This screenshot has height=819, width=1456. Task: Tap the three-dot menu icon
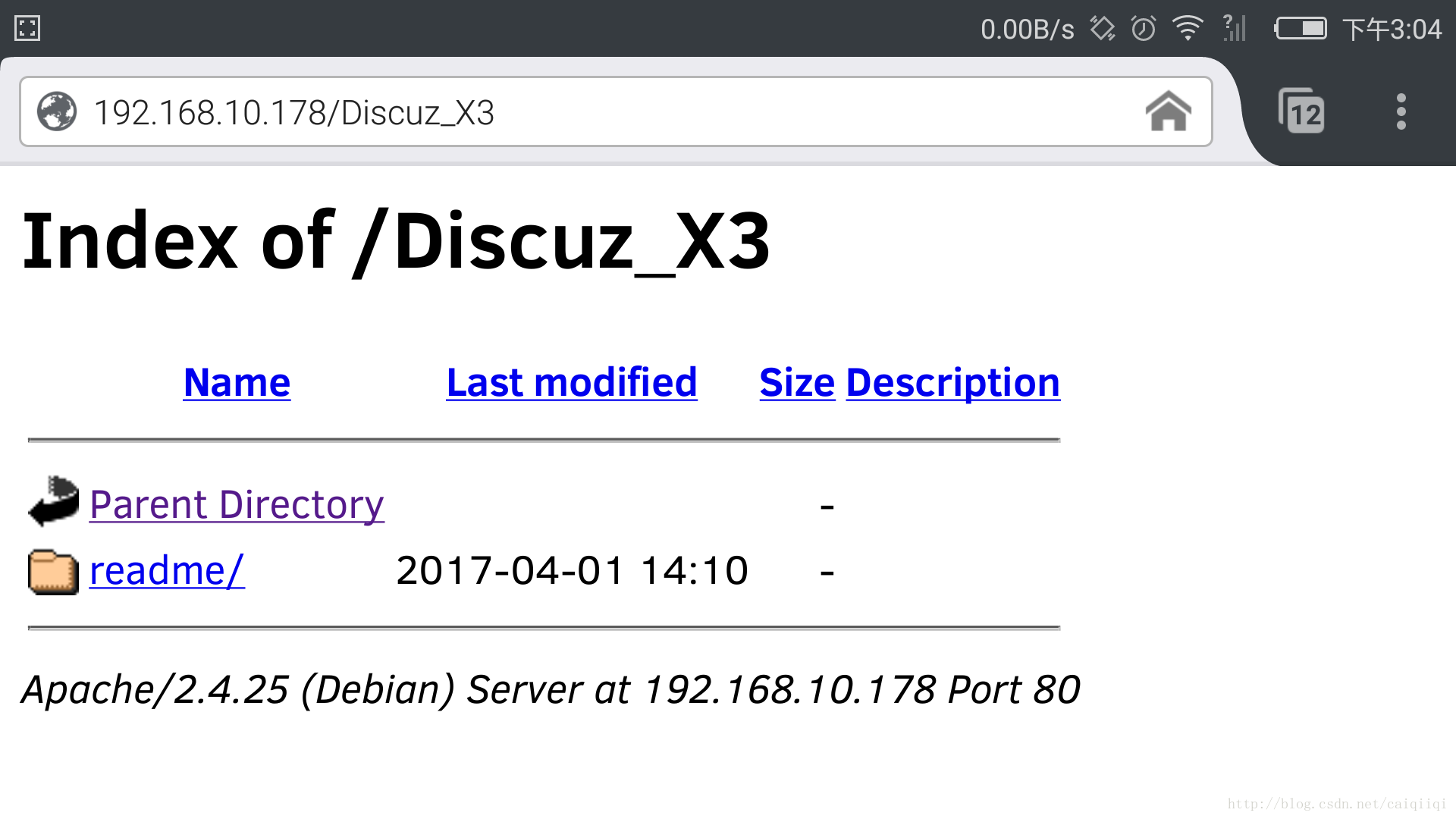click(1399, 111)
